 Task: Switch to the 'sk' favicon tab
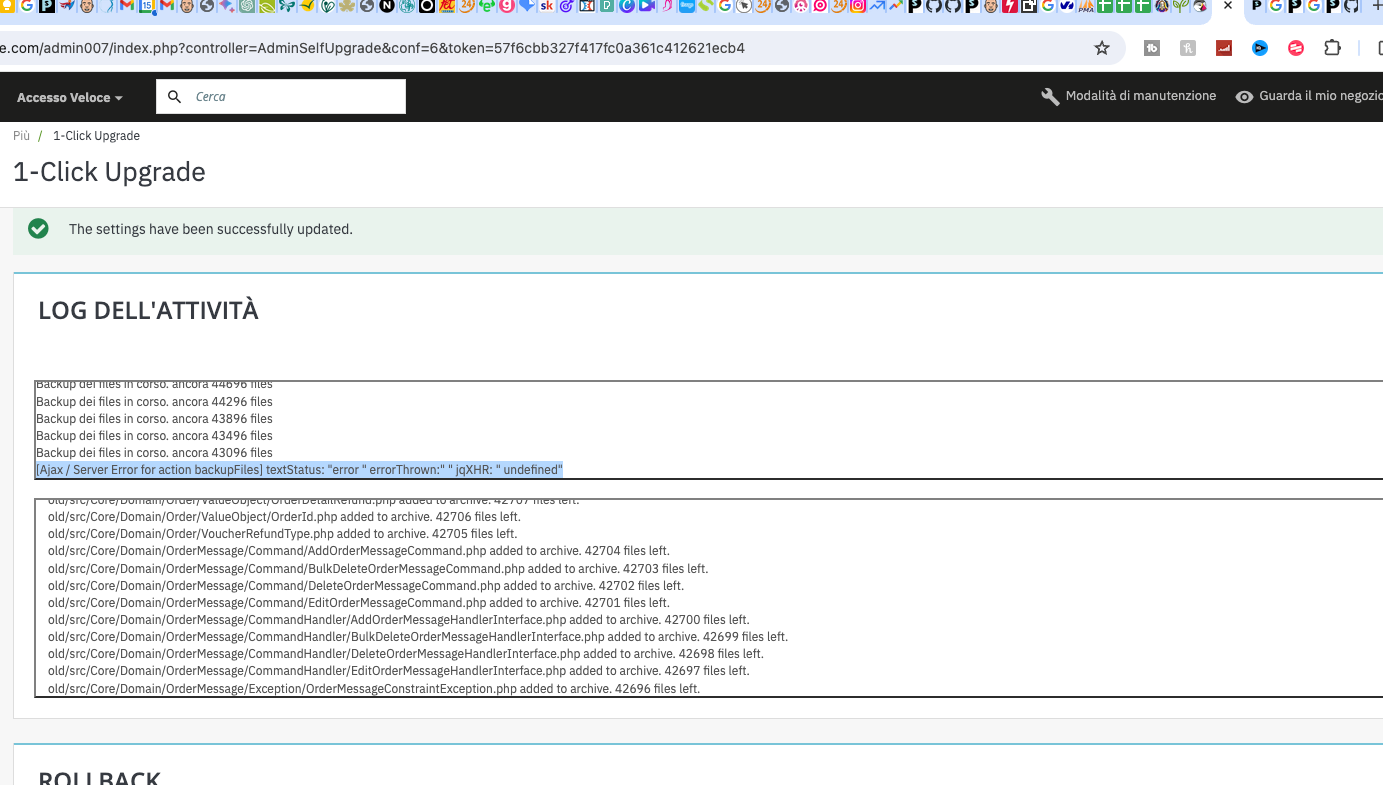click(546, 6)
